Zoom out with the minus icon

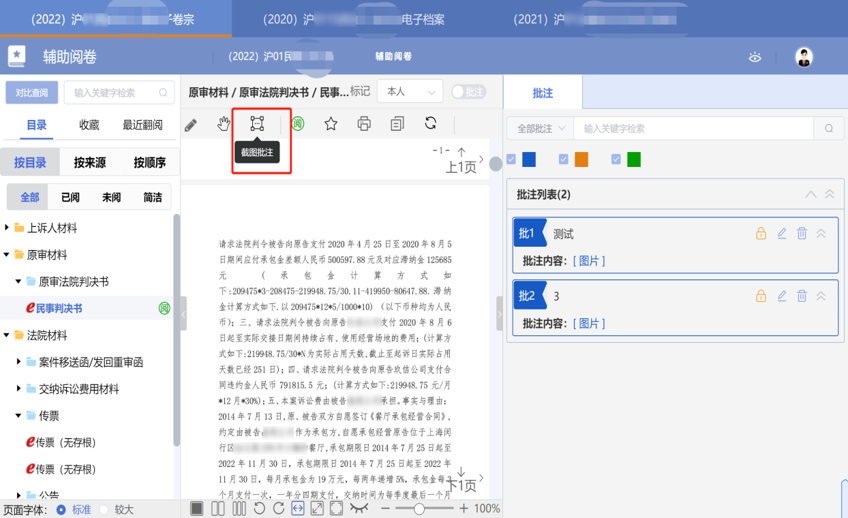385,508
